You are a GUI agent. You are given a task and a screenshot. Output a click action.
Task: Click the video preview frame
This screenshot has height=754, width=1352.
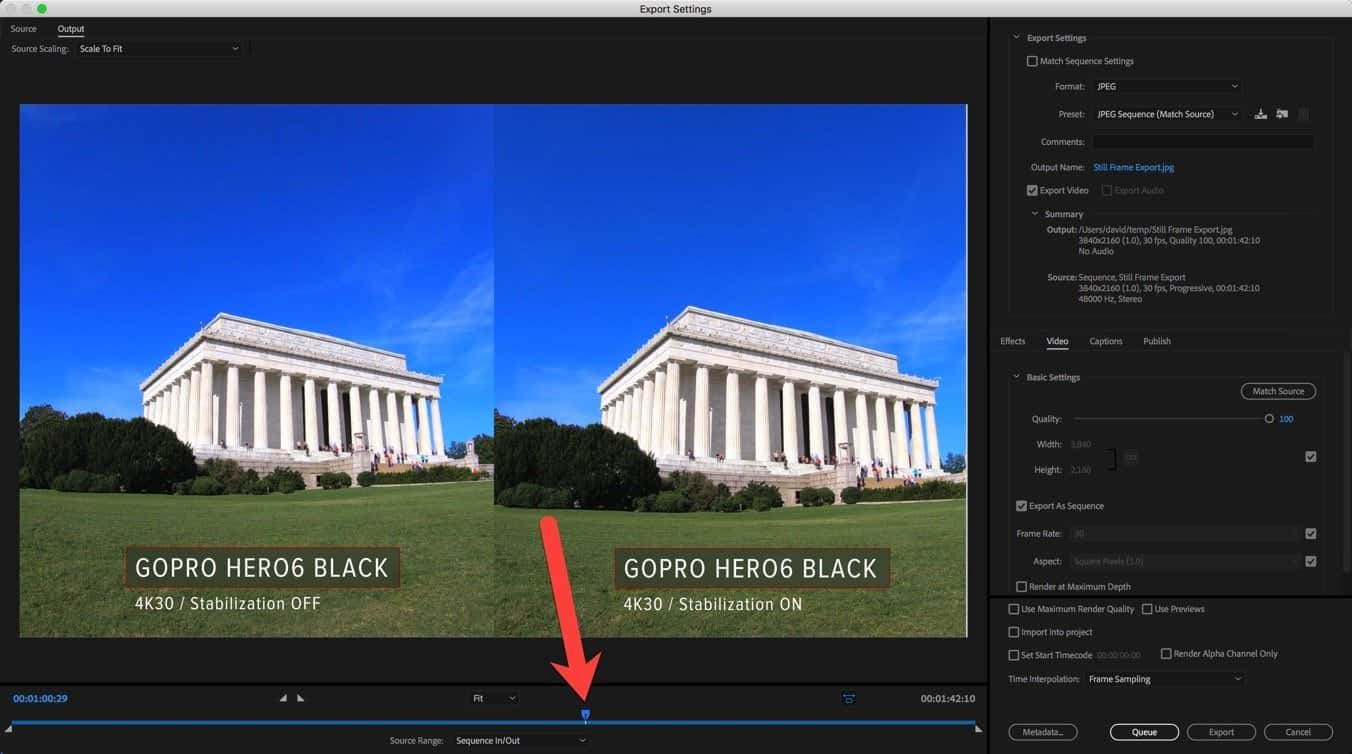point(493,370)
